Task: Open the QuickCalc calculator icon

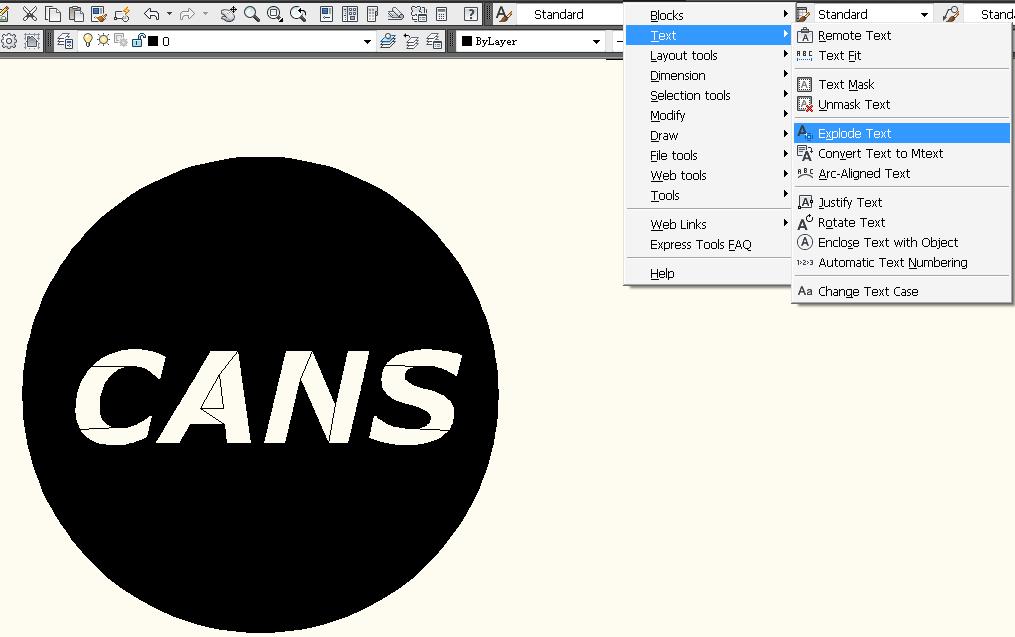Action: click(441, 14)
